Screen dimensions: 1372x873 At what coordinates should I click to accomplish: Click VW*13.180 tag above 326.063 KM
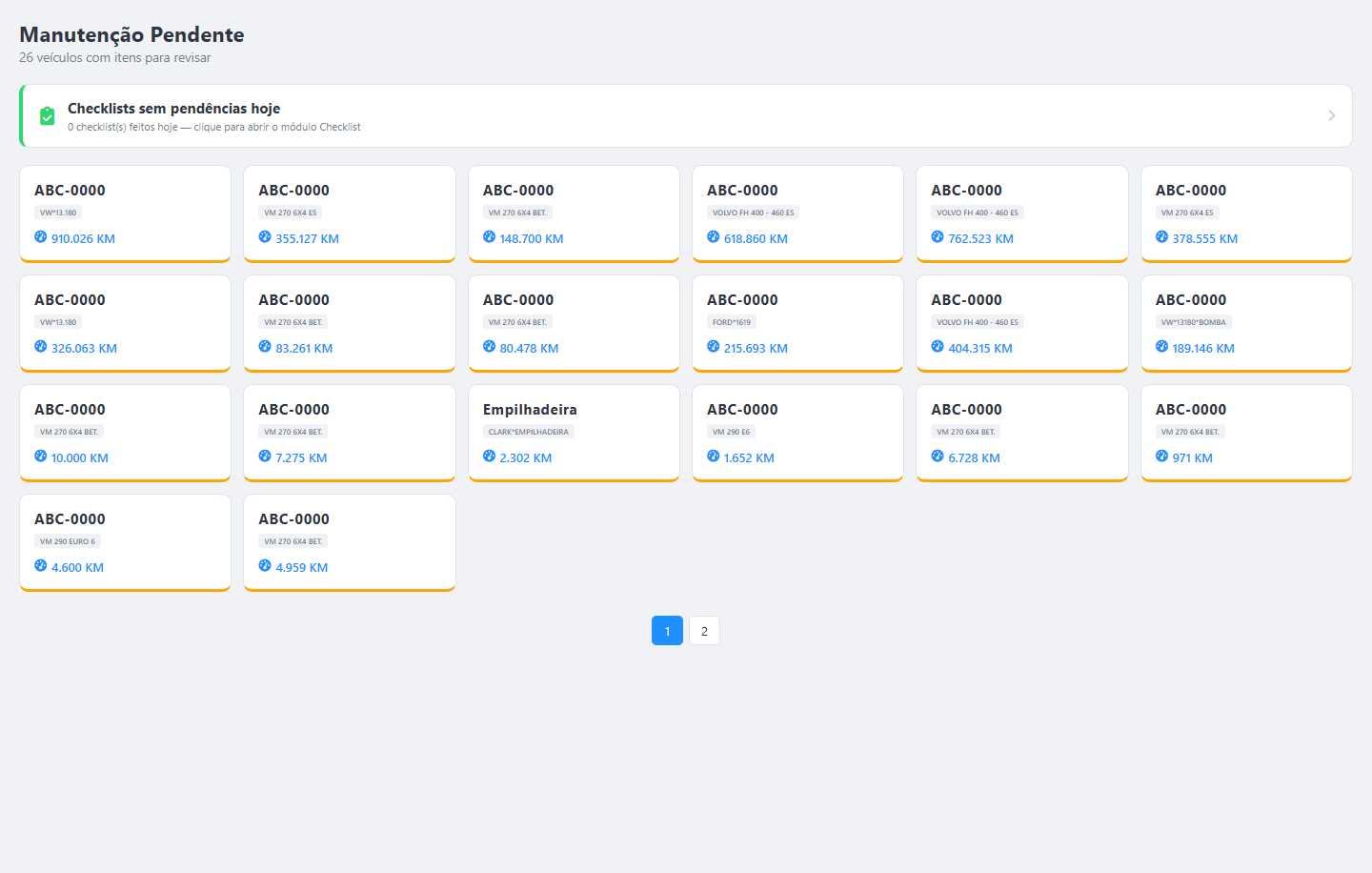coord(58,322)
